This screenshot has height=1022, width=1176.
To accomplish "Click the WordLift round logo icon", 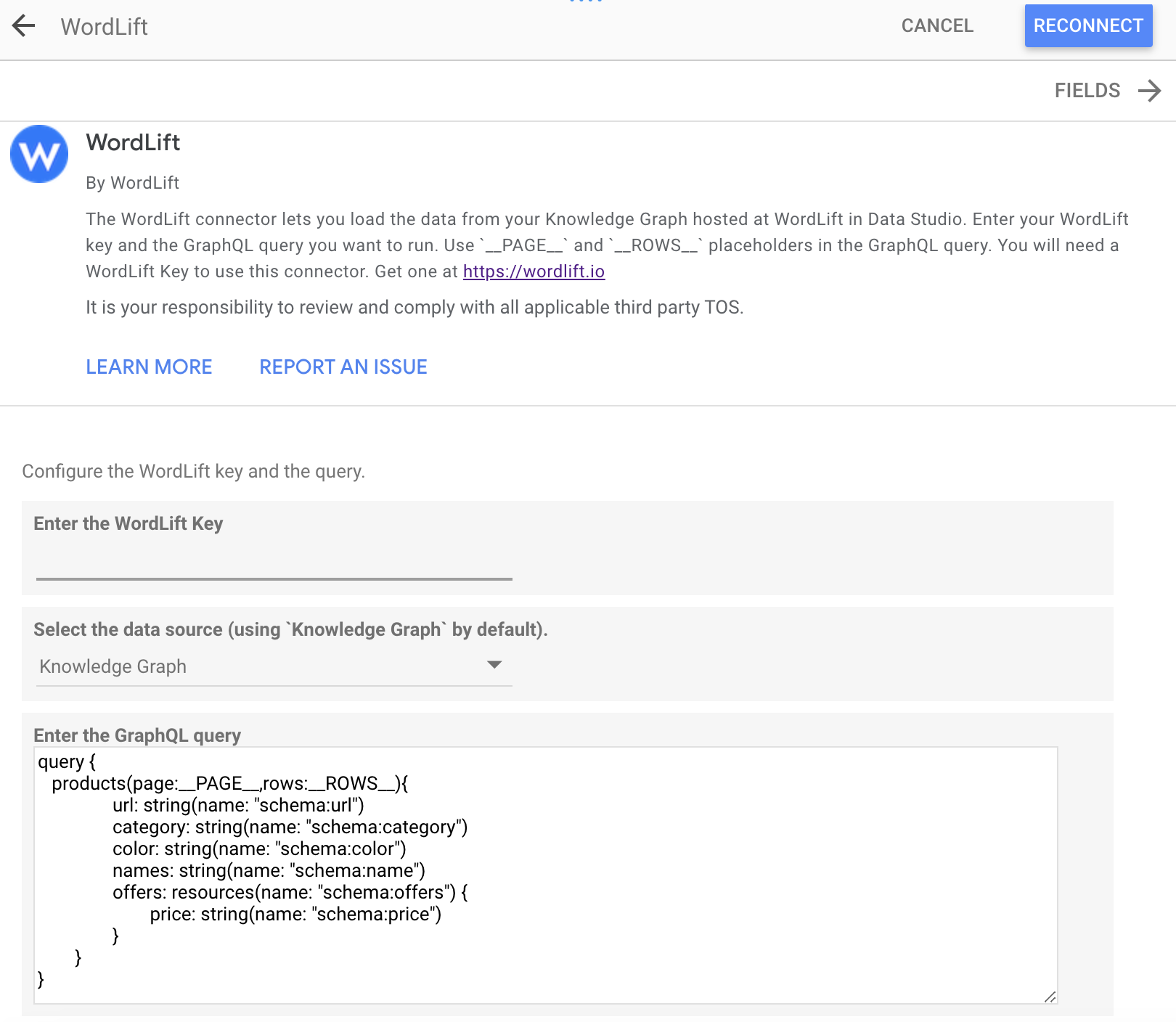I will (39, 154).
